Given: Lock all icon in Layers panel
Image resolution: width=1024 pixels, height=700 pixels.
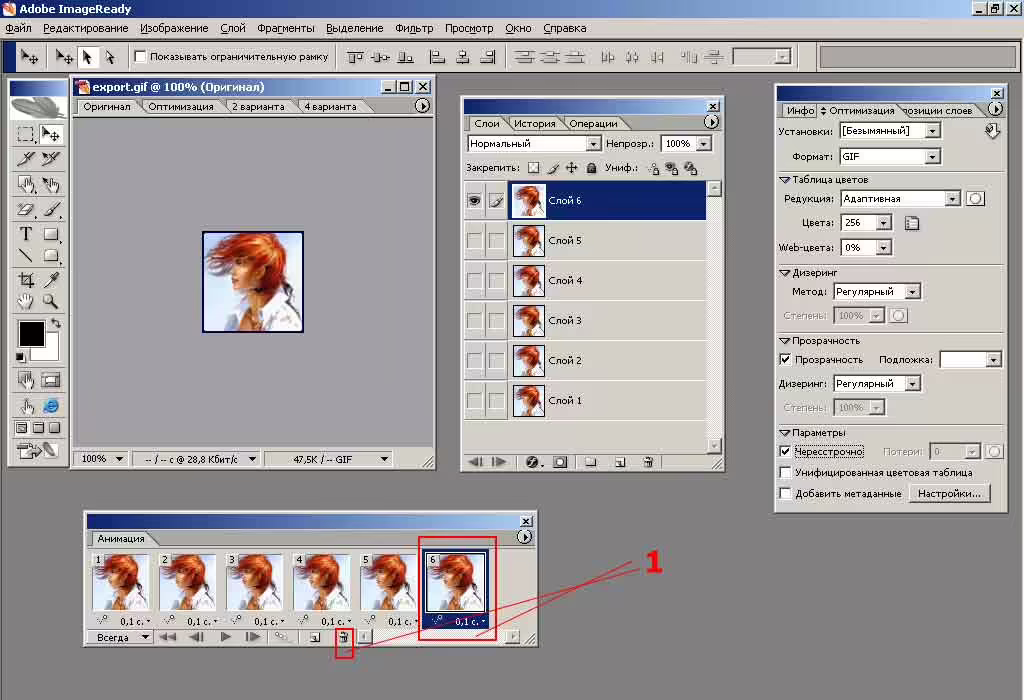Looking at the screenshot, I should tap(591, 168).
